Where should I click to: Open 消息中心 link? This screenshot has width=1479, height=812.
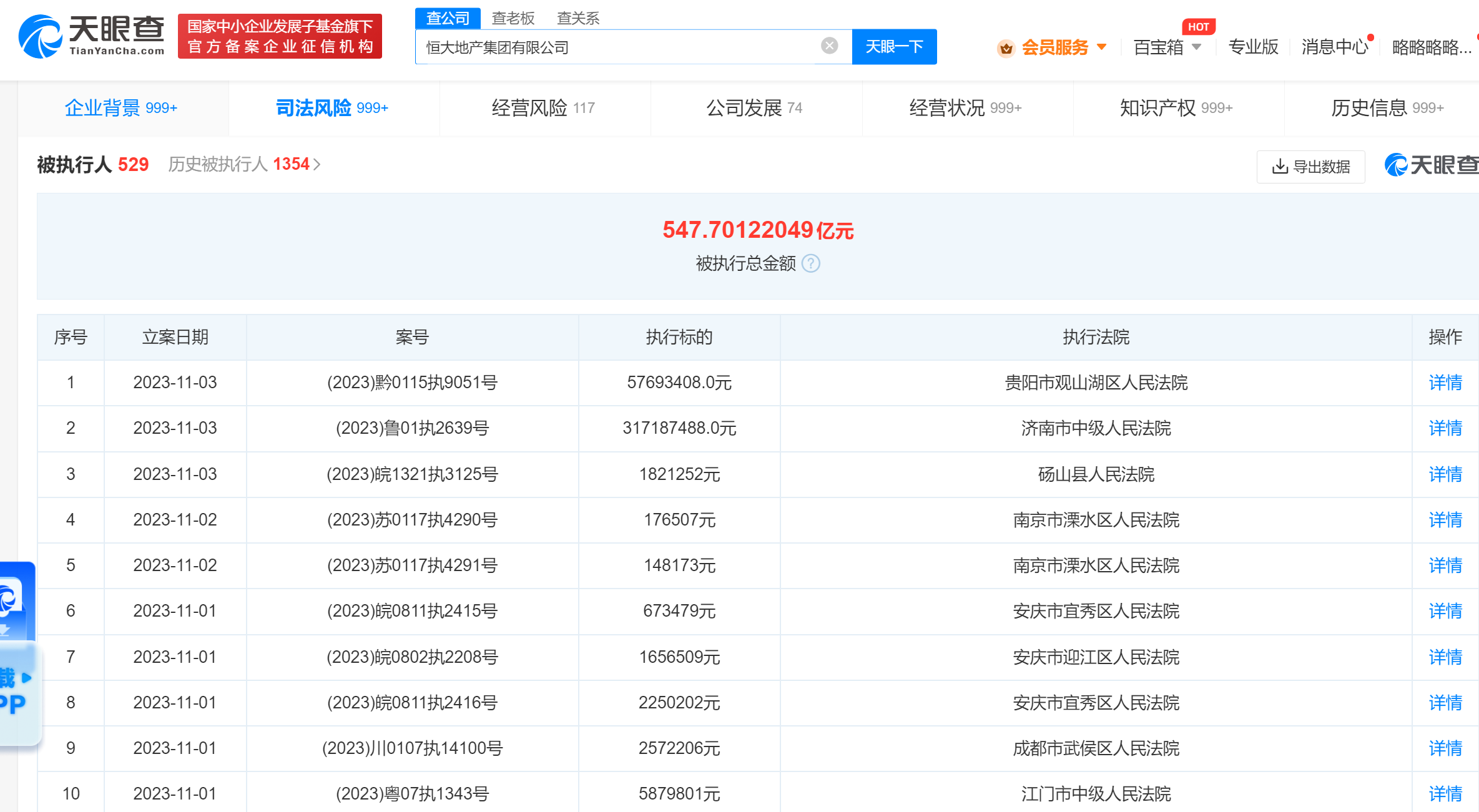click(1335, 47)
